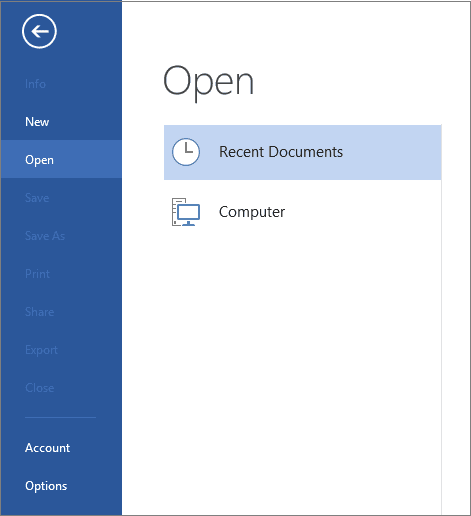471x516 pixels.
Task: Go to the New page
Action: (x=37, y=122)
